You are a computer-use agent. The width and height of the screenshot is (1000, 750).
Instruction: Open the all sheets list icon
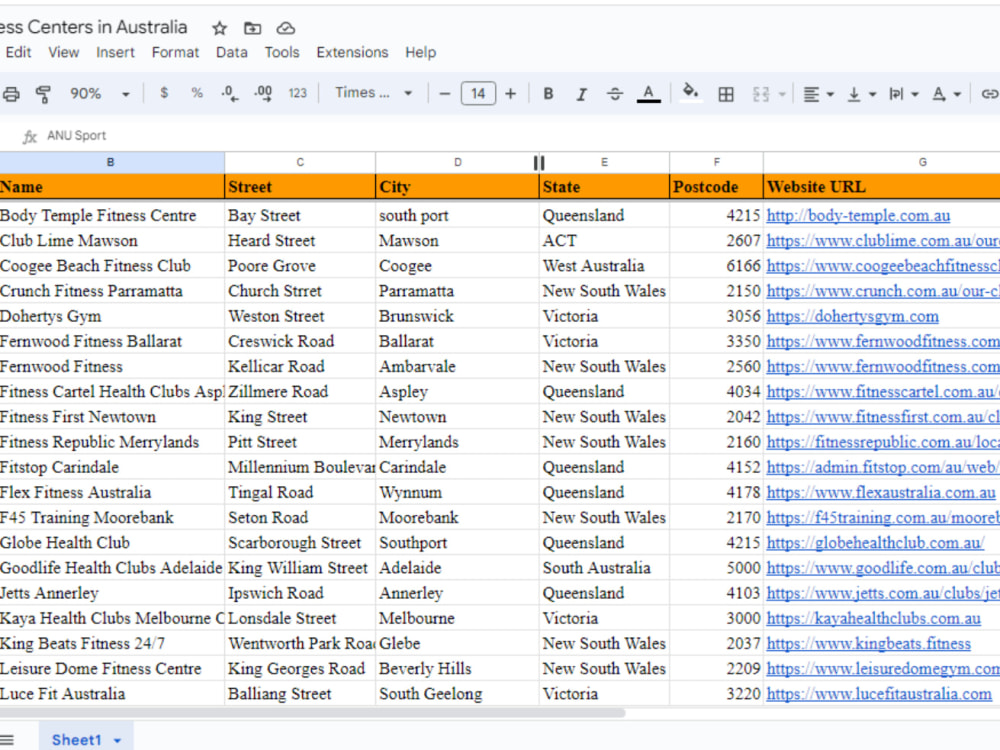point(6,740)
